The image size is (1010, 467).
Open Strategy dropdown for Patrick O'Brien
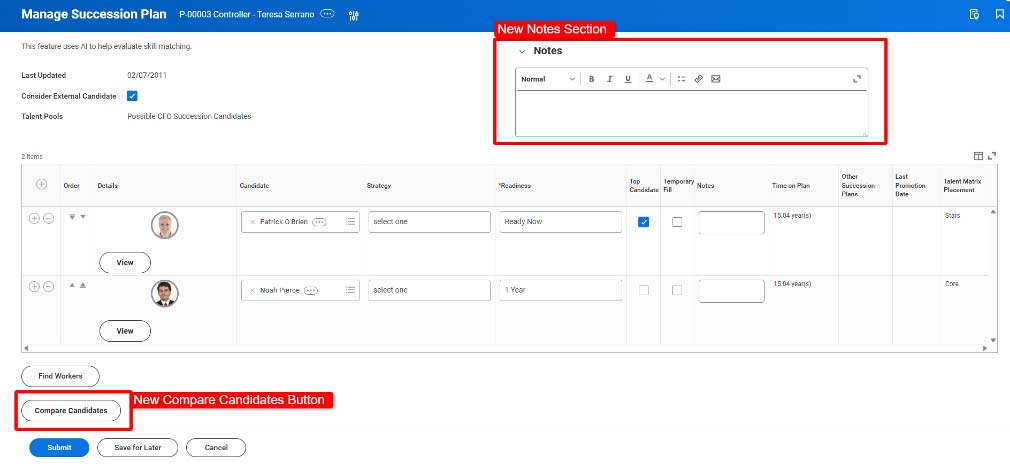point(429,221)
